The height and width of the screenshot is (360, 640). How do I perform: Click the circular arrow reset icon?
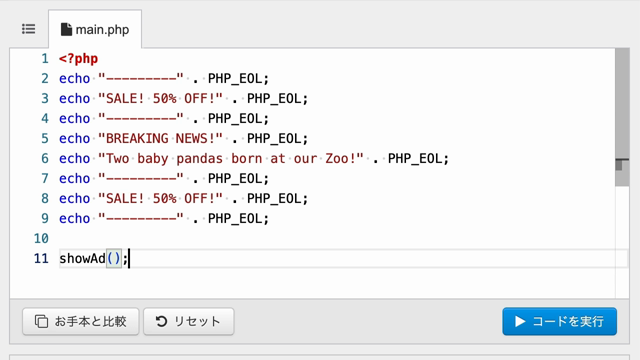point(162,322)
